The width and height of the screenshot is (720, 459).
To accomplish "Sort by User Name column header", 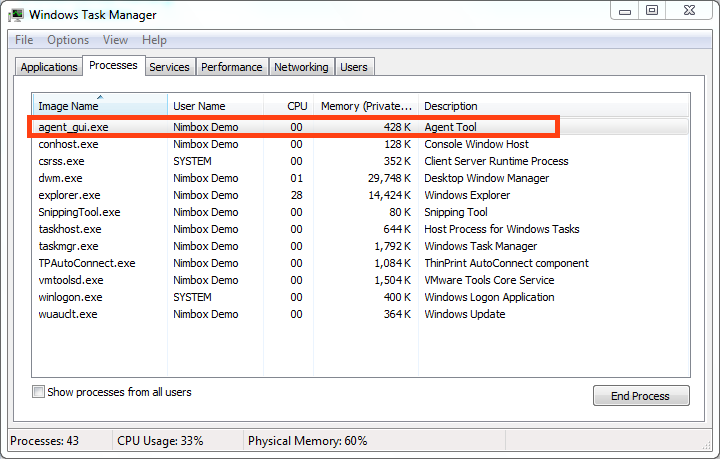I will [215, 106].
